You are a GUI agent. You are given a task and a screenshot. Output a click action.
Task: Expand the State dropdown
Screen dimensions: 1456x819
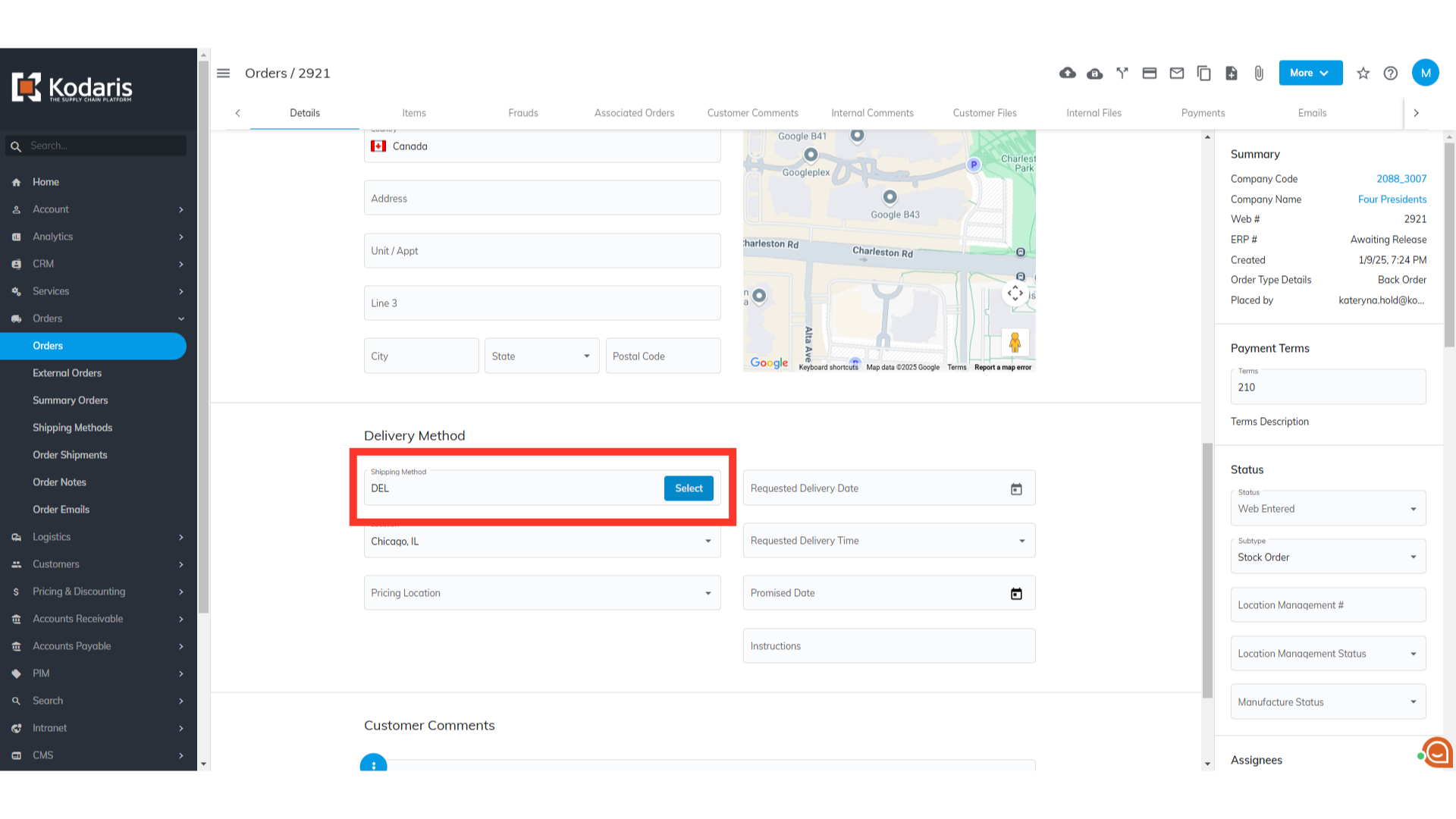click(x=541, y=356)
